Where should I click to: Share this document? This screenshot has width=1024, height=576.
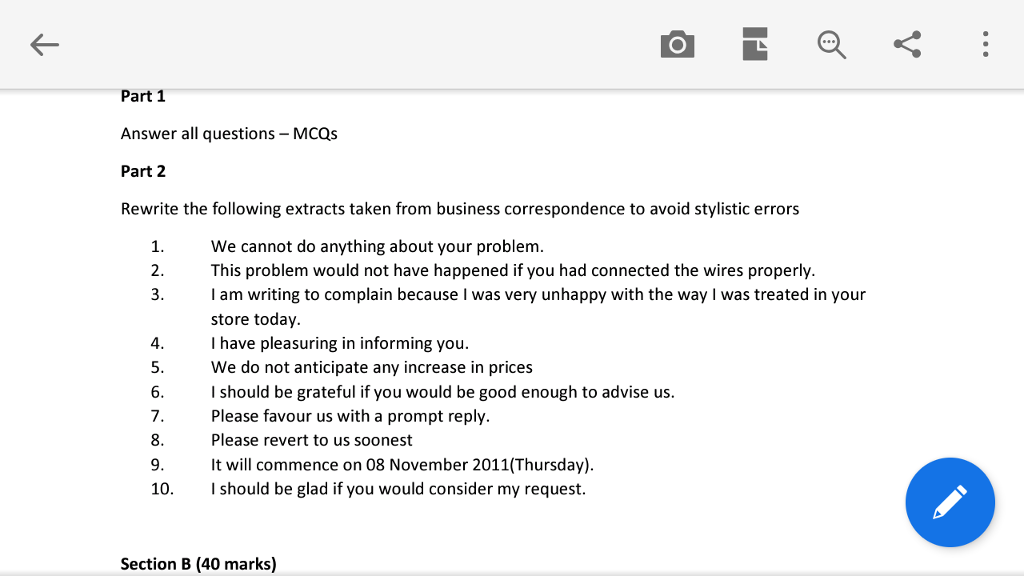coord(907,44)
